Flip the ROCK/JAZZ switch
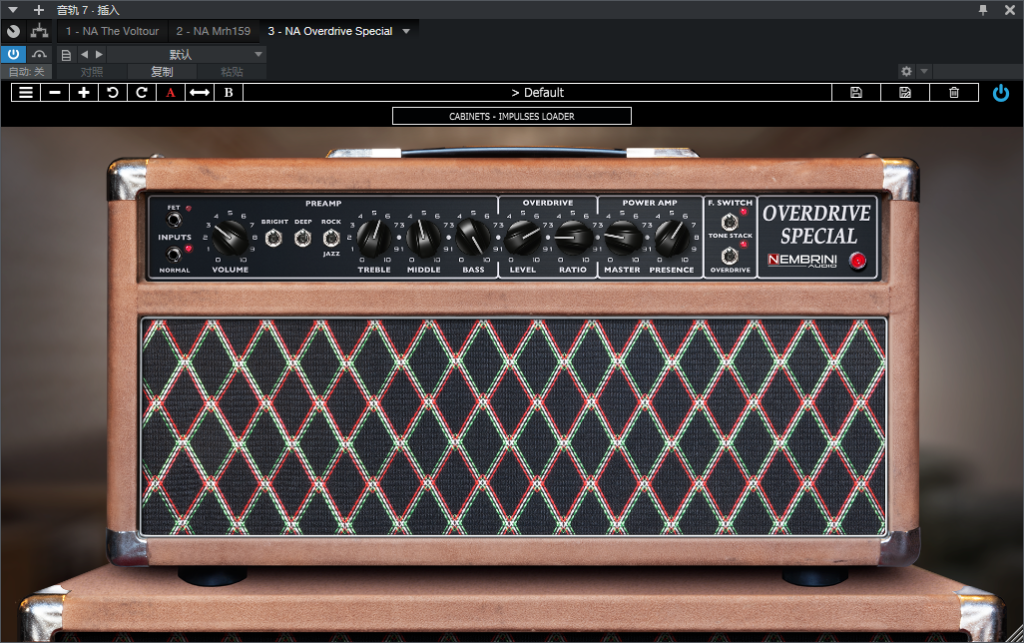This screenshot has height=643, width=1024. coord(331,238)
